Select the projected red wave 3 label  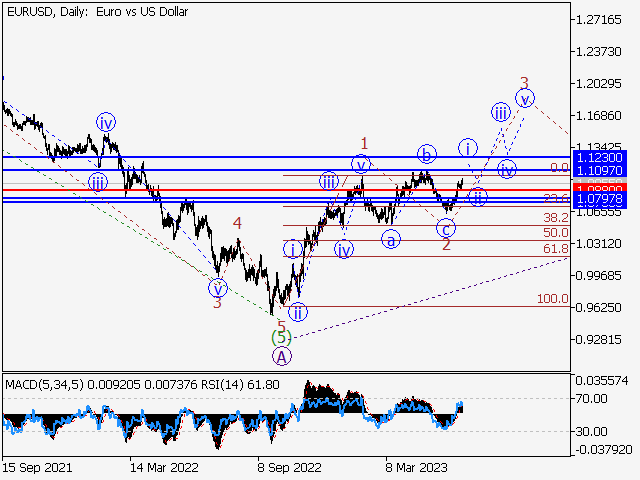[524, 83]
